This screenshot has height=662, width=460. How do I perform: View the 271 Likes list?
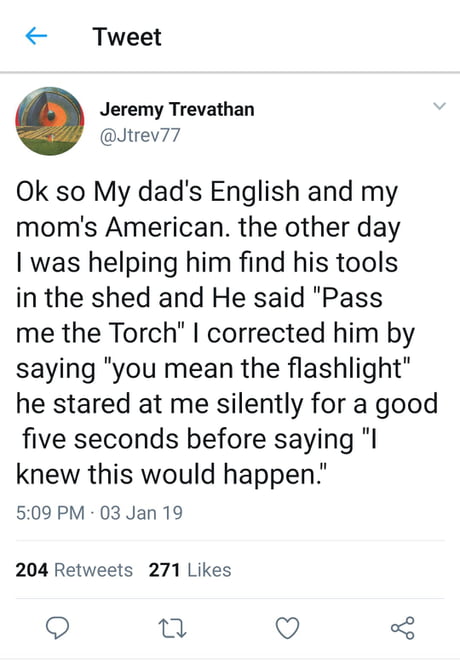click(x=190, y=570)
